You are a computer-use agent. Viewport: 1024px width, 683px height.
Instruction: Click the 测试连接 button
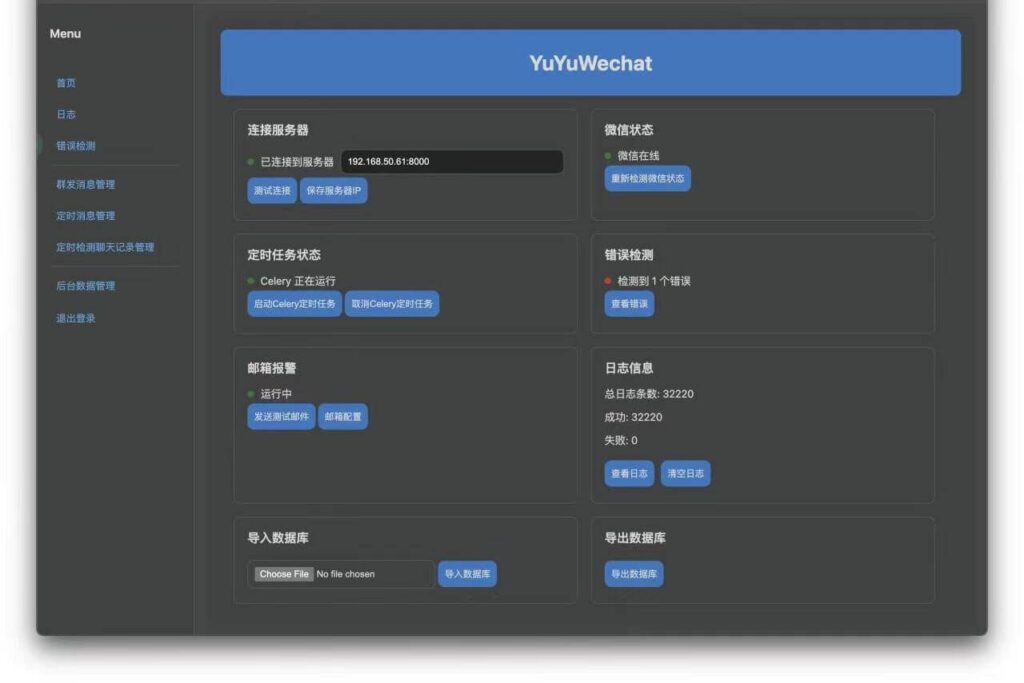pos(272,191)
